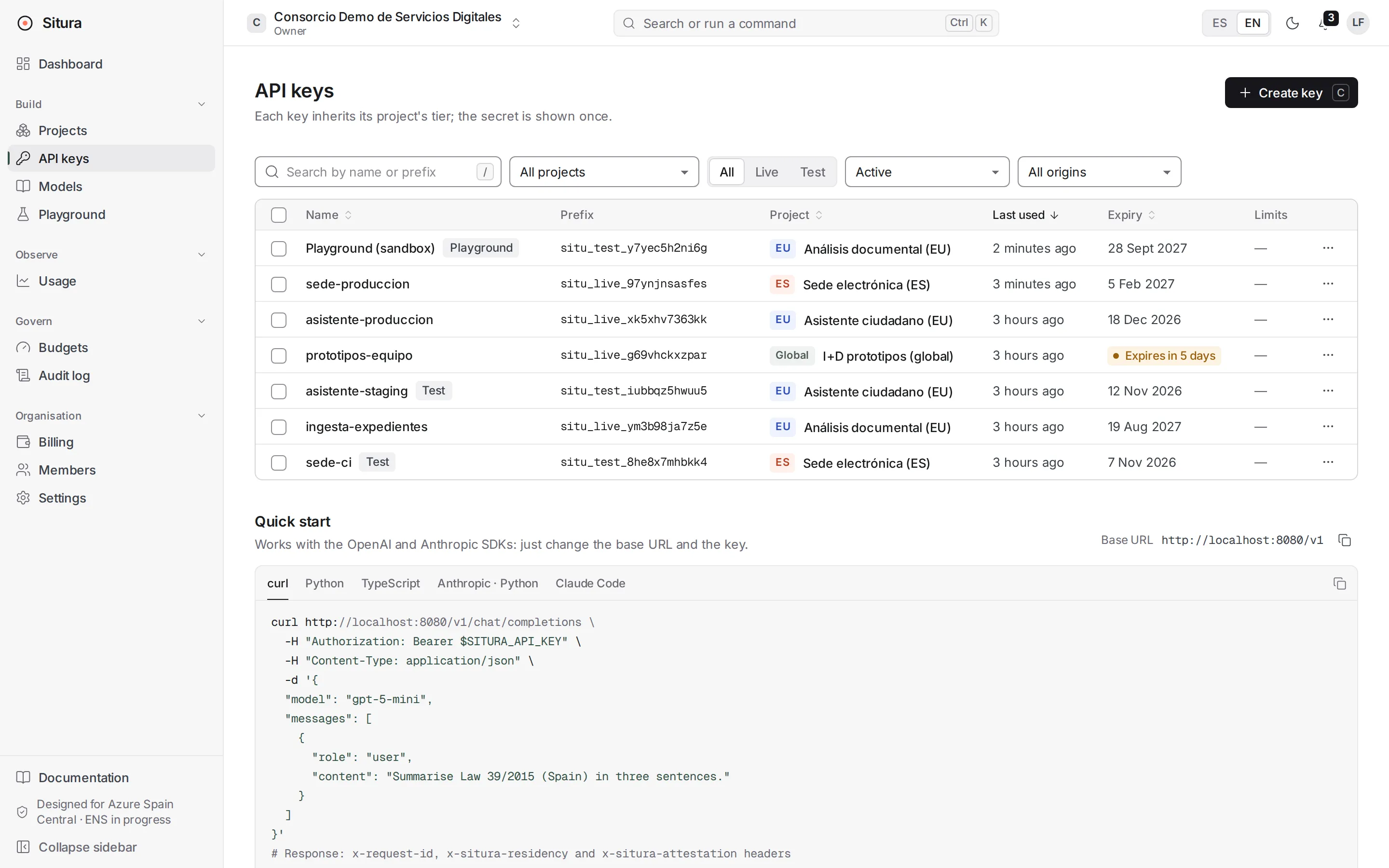
Task: Show the Anthropic · Python tab
Action: click(x=488, y=583)
